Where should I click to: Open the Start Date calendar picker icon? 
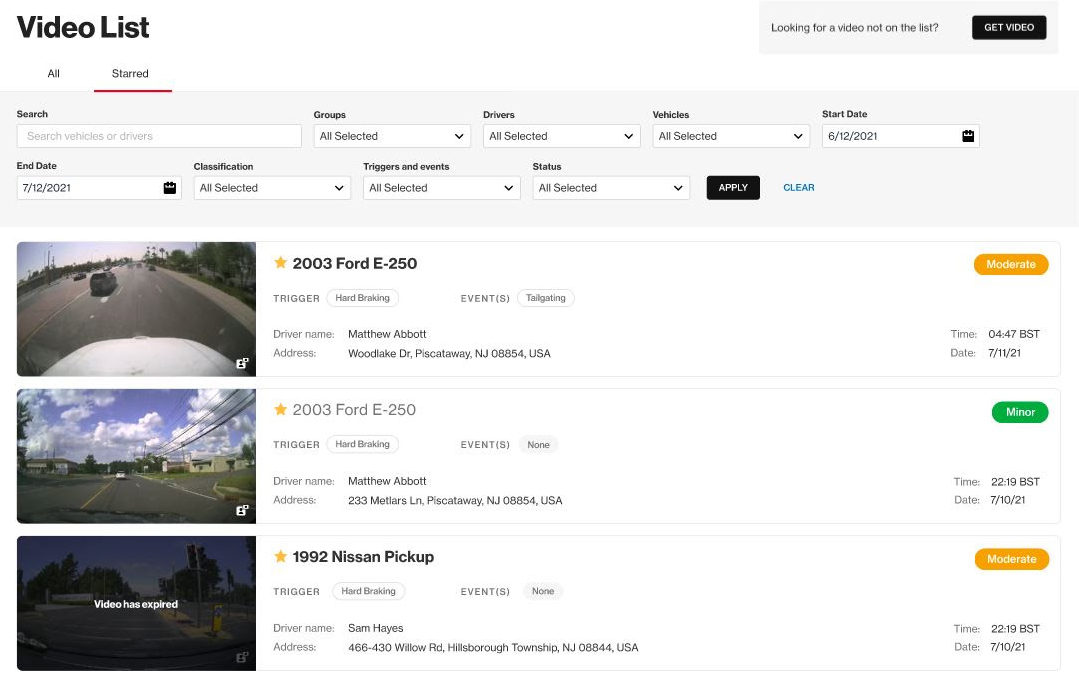pos(967,136)
